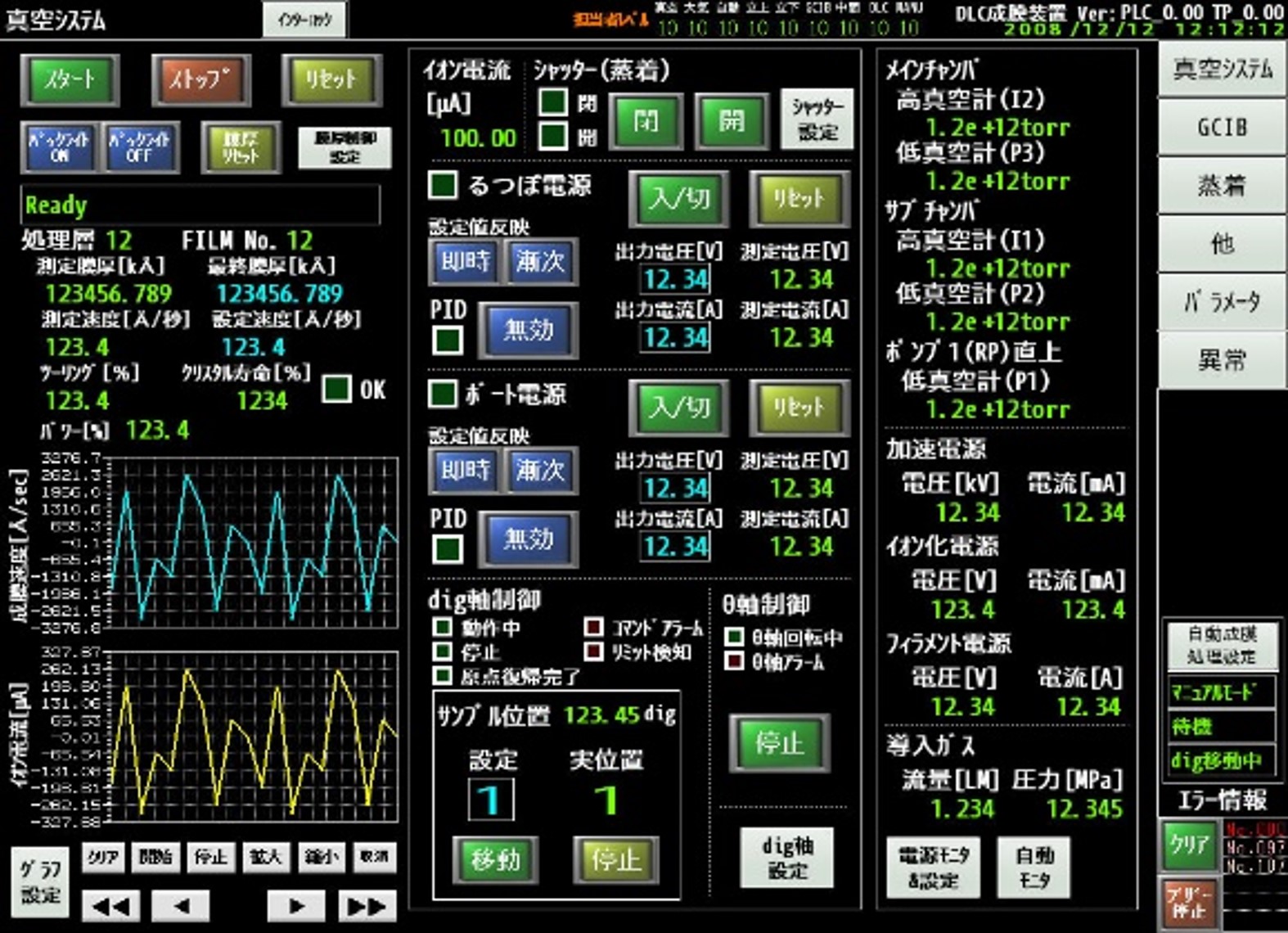Select 漸次 in the ボート電源 section
The width and height of the screenshot is (1288, 933).
pyautogui.click(x=540, y=470)
